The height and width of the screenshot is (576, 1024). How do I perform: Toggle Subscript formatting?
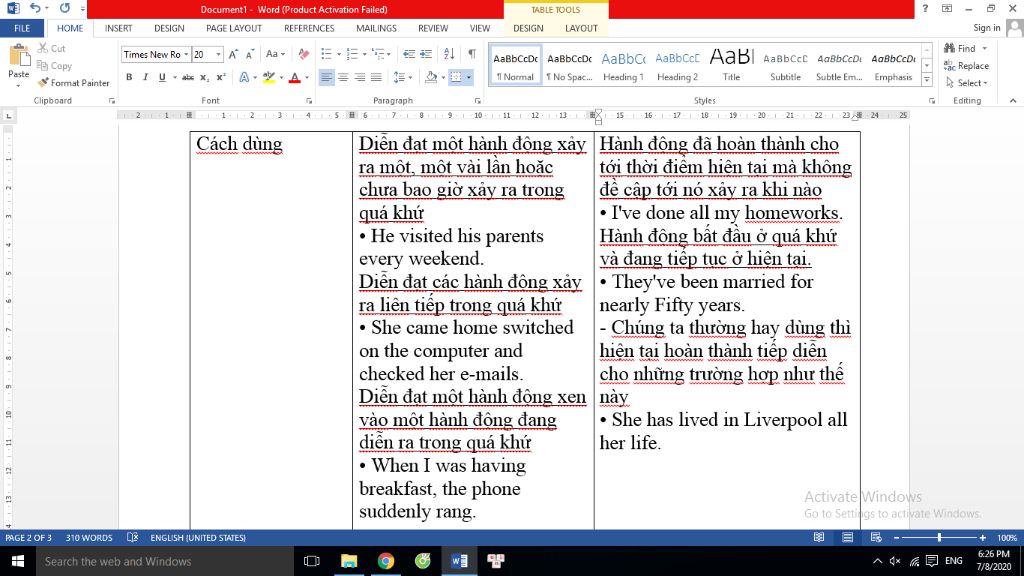click(204, 77)
